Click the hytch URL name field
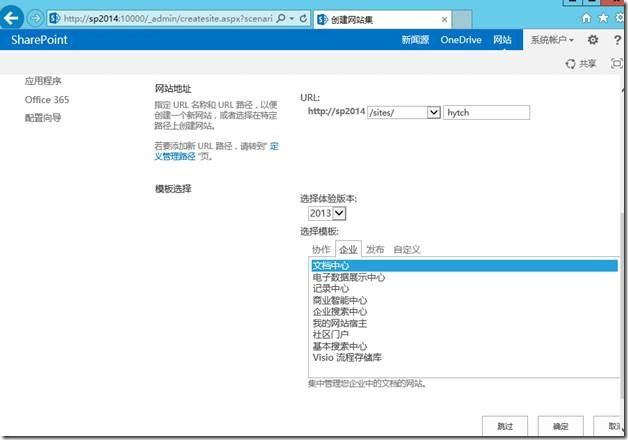This screenshot has width=628, height=440. pos(486,113)
